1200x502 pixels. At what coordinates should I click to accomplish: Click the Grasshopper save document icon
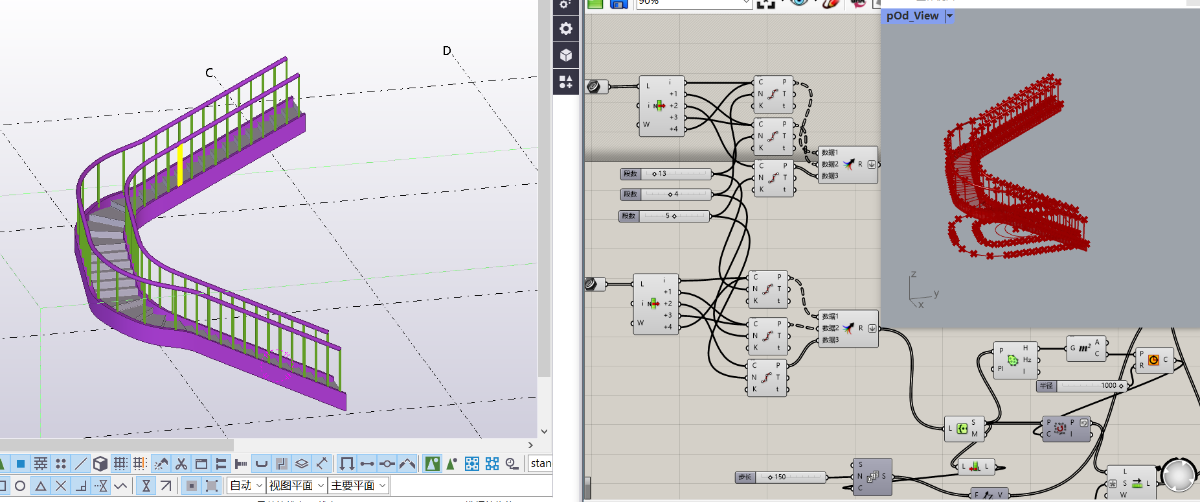tap(619, 3)
